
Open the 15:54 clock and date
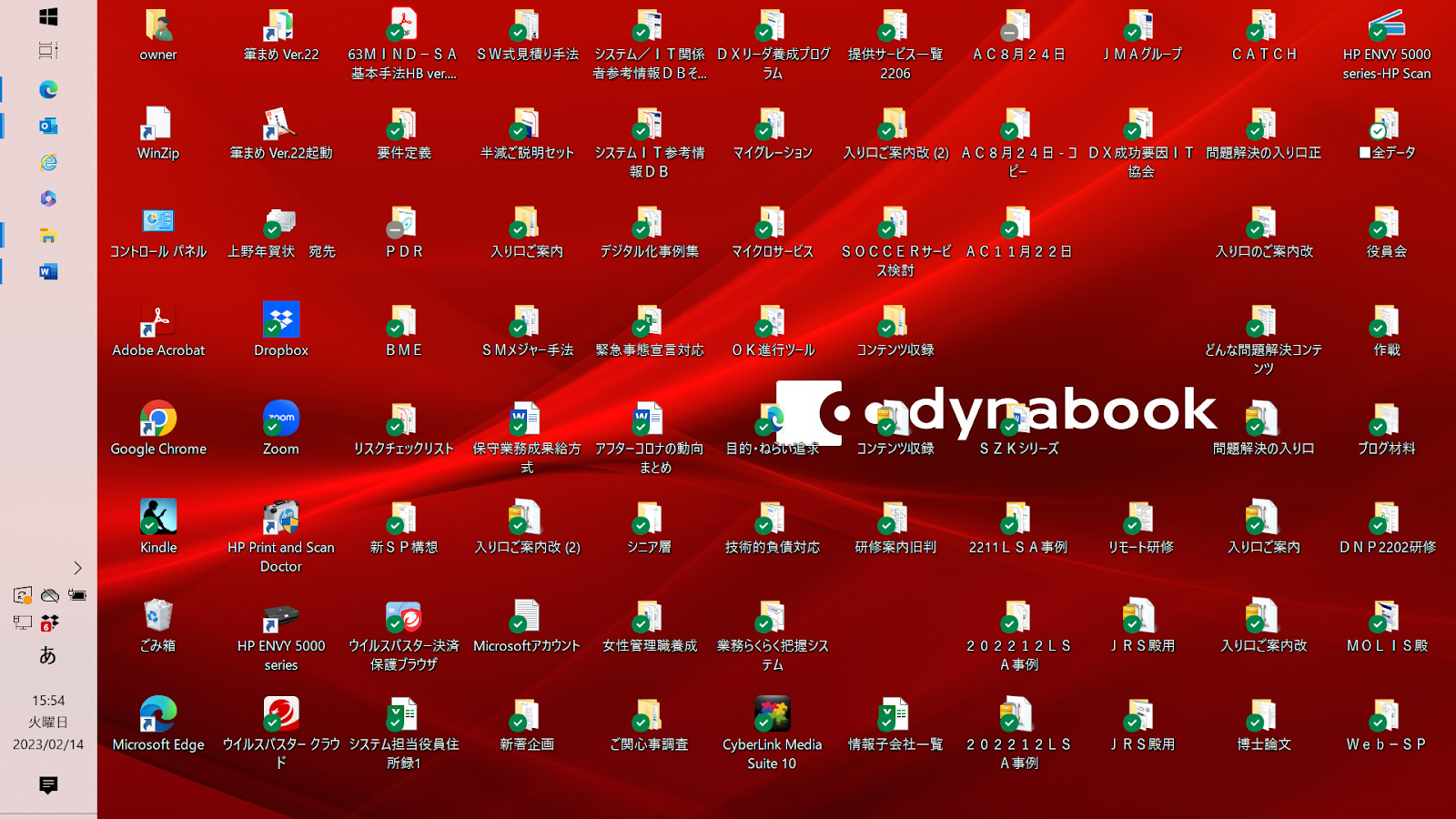(48, 723)
